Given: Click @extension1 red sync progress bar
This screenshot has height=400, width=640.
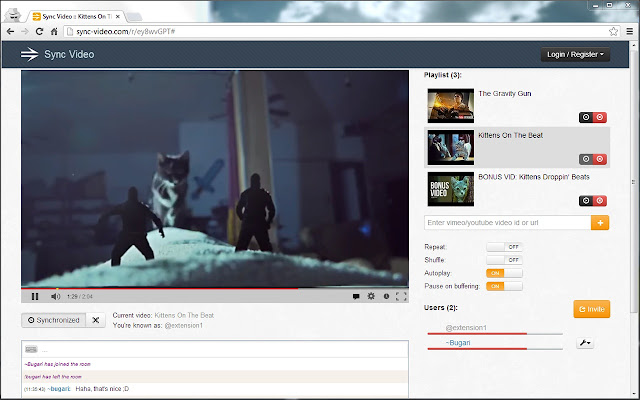Looking at the screenshot, I should click(495, 334).
